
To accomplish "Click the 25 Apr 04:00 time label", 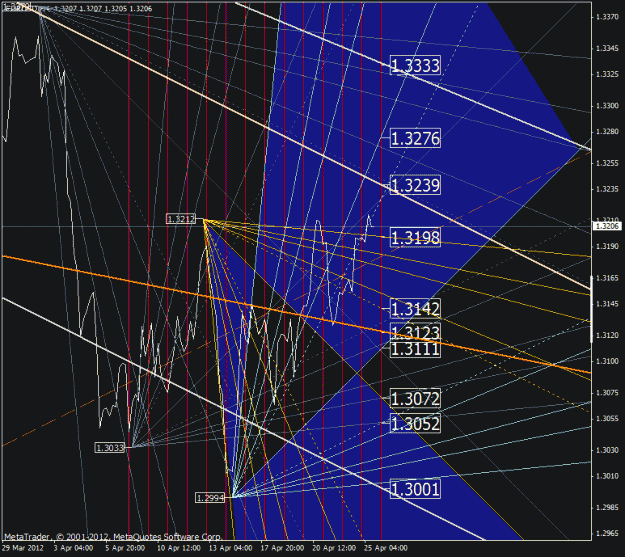I will [386, 548].
